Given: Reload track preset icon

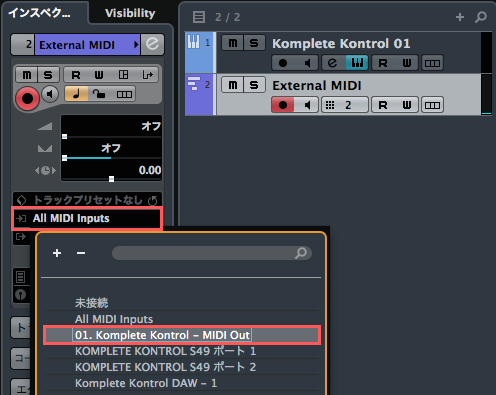Looking at the screenshot, I should (153, 200).
